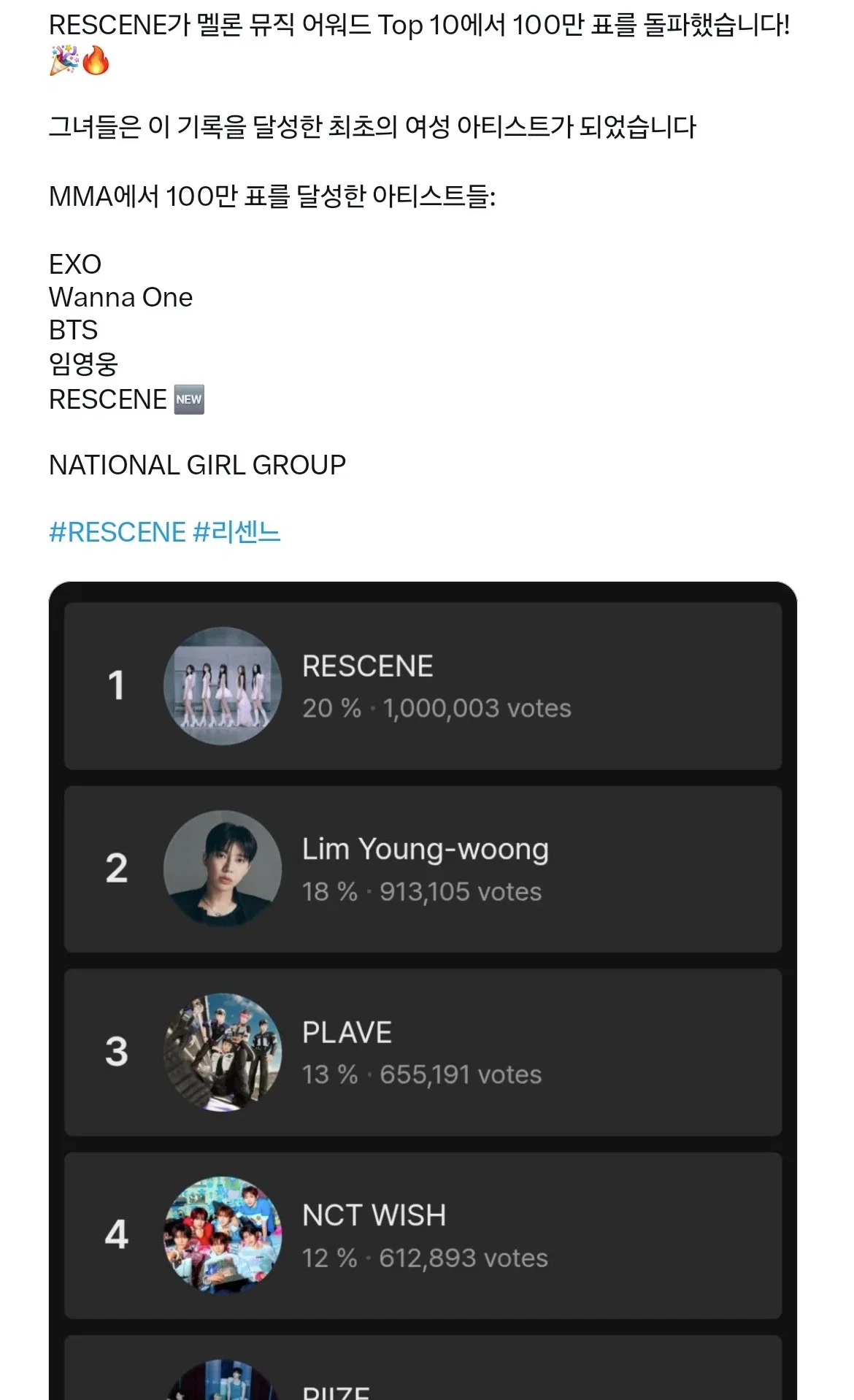The image size is (854, 1400).
Task: Click the PLAVE name label
Action: coord(347,1032)
